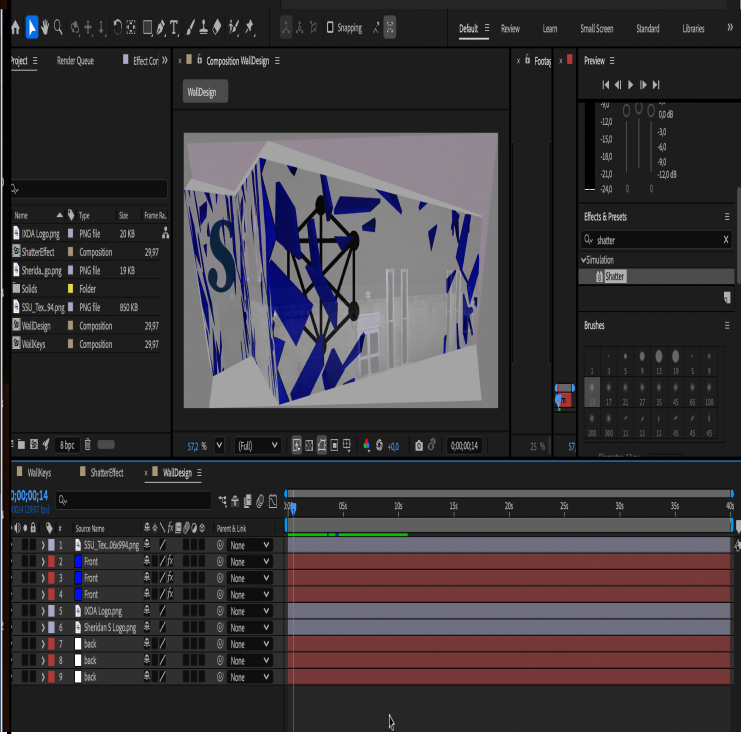741x734 pixels.
Task: Open the magnification ratio dropdown 57.2%
Action: tap(219, 445)
